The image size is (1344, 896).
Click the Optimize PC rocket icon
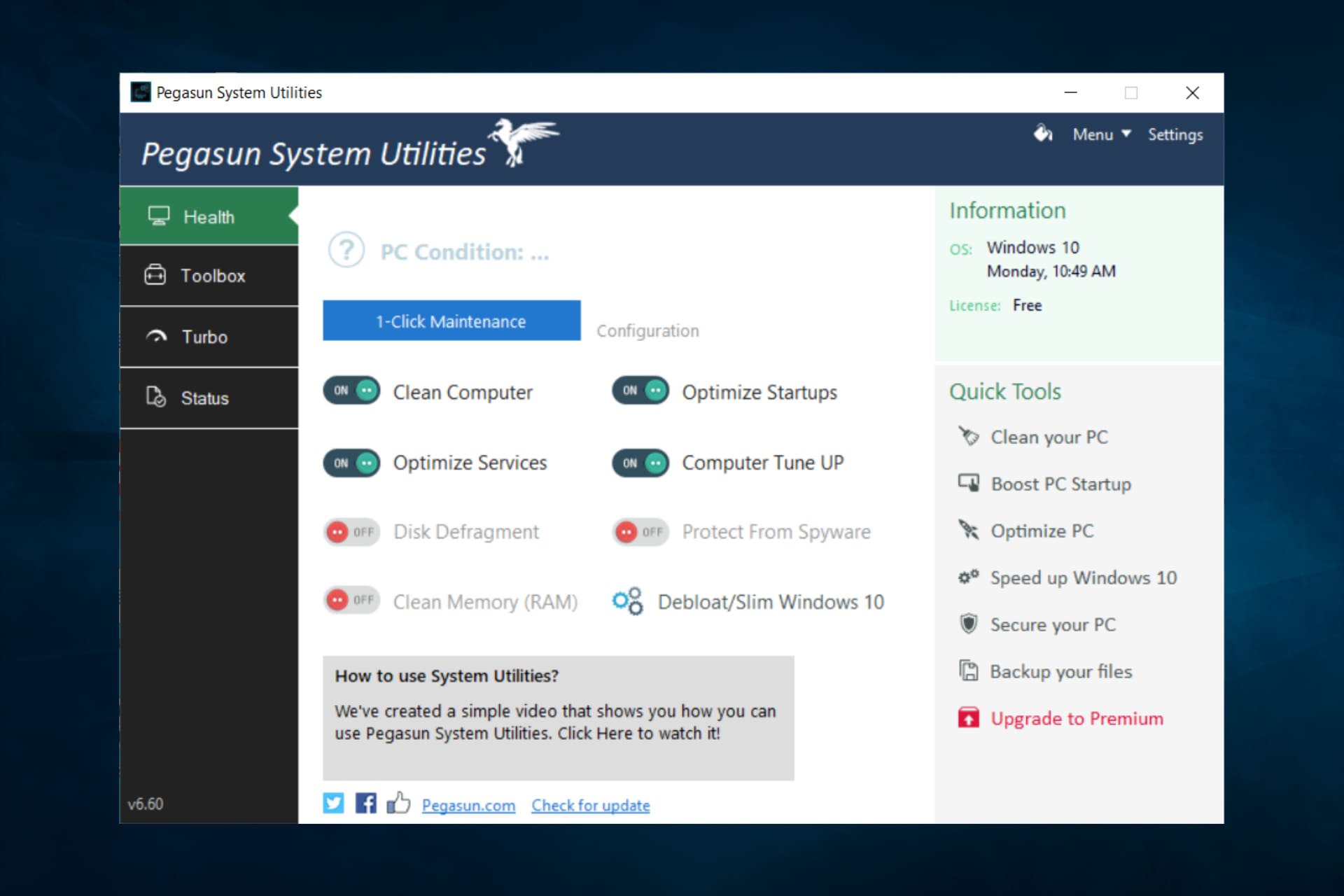pos(969,530)
